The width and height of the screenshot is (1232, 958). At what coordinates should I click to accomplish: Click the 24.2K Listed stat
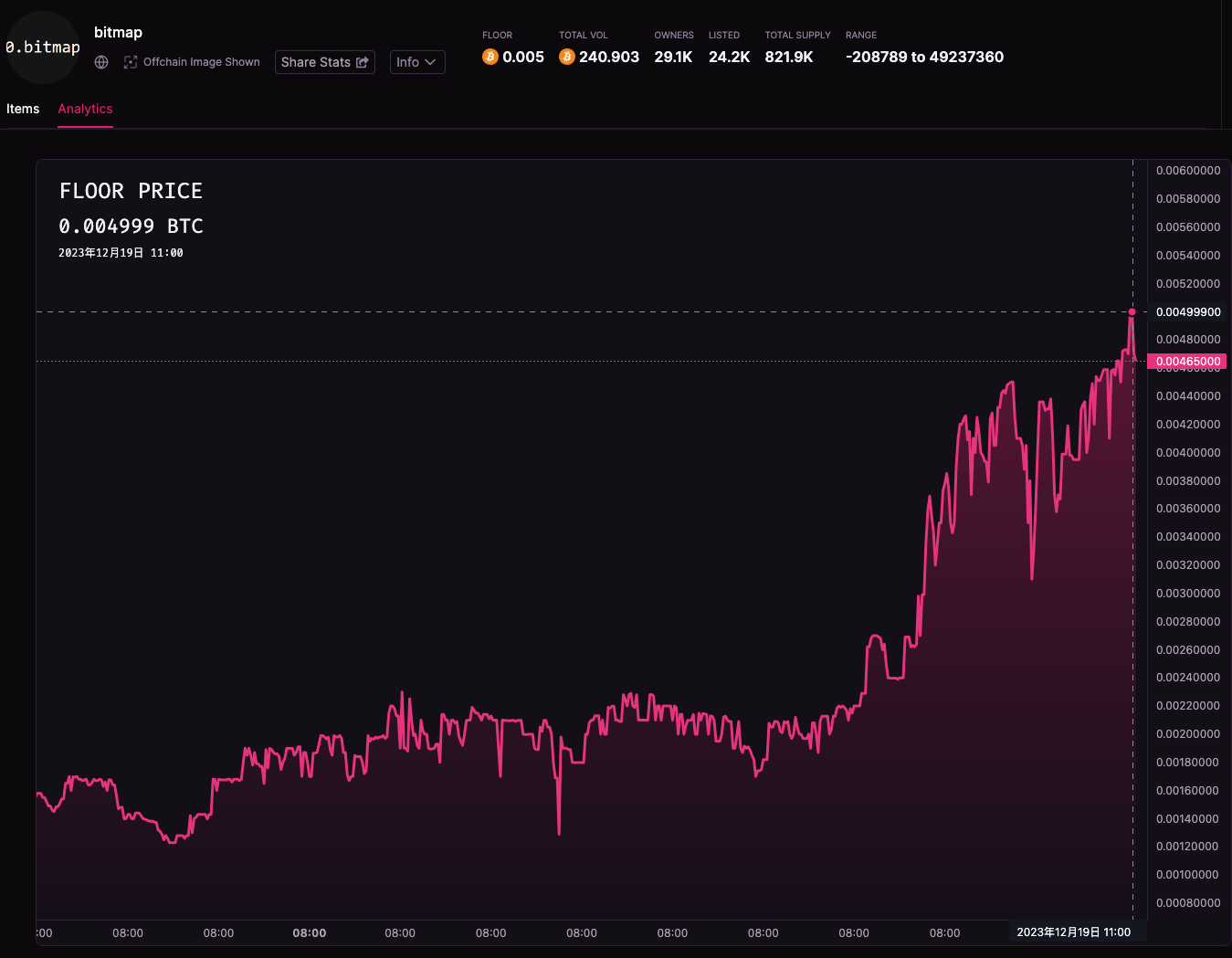coord(729,57)
